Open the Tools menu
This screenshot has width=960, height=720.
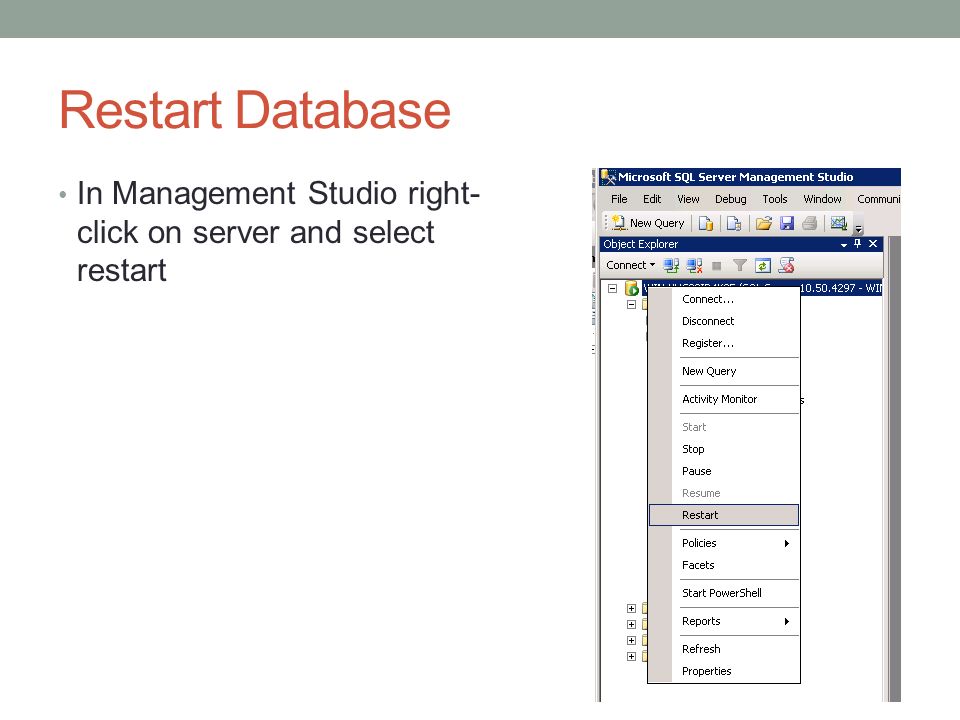coord(774,199)
